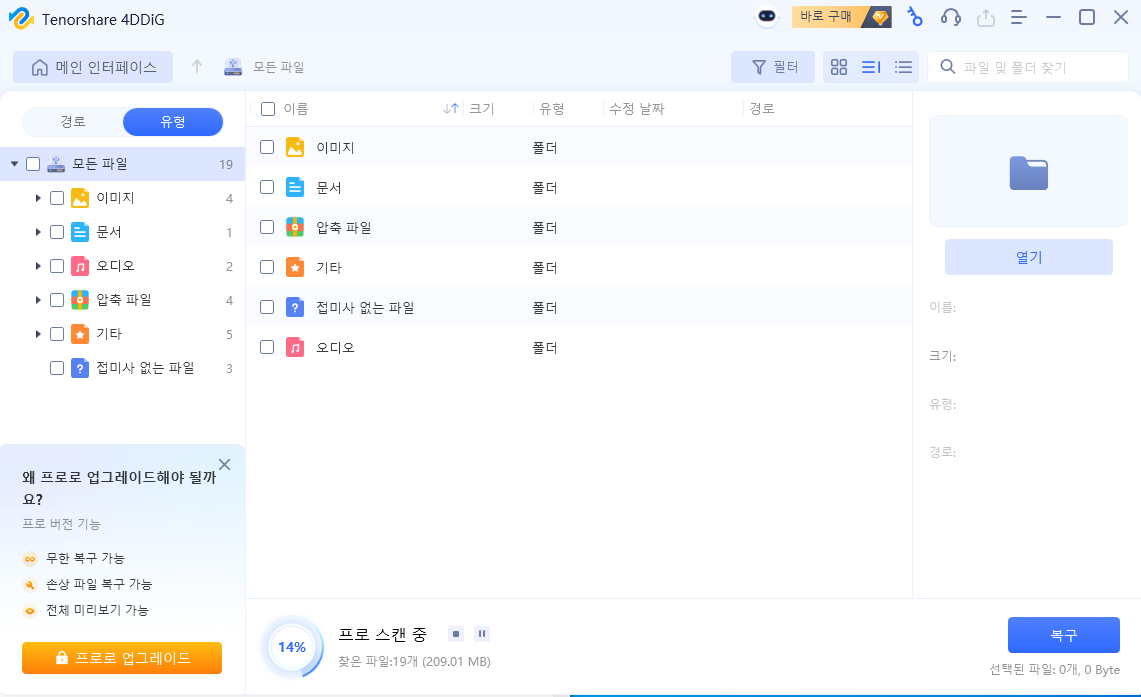The height and width of the screenshot is (697, 1141).
Task: Select the 유형 tab
Action: [x=173, y=122]
